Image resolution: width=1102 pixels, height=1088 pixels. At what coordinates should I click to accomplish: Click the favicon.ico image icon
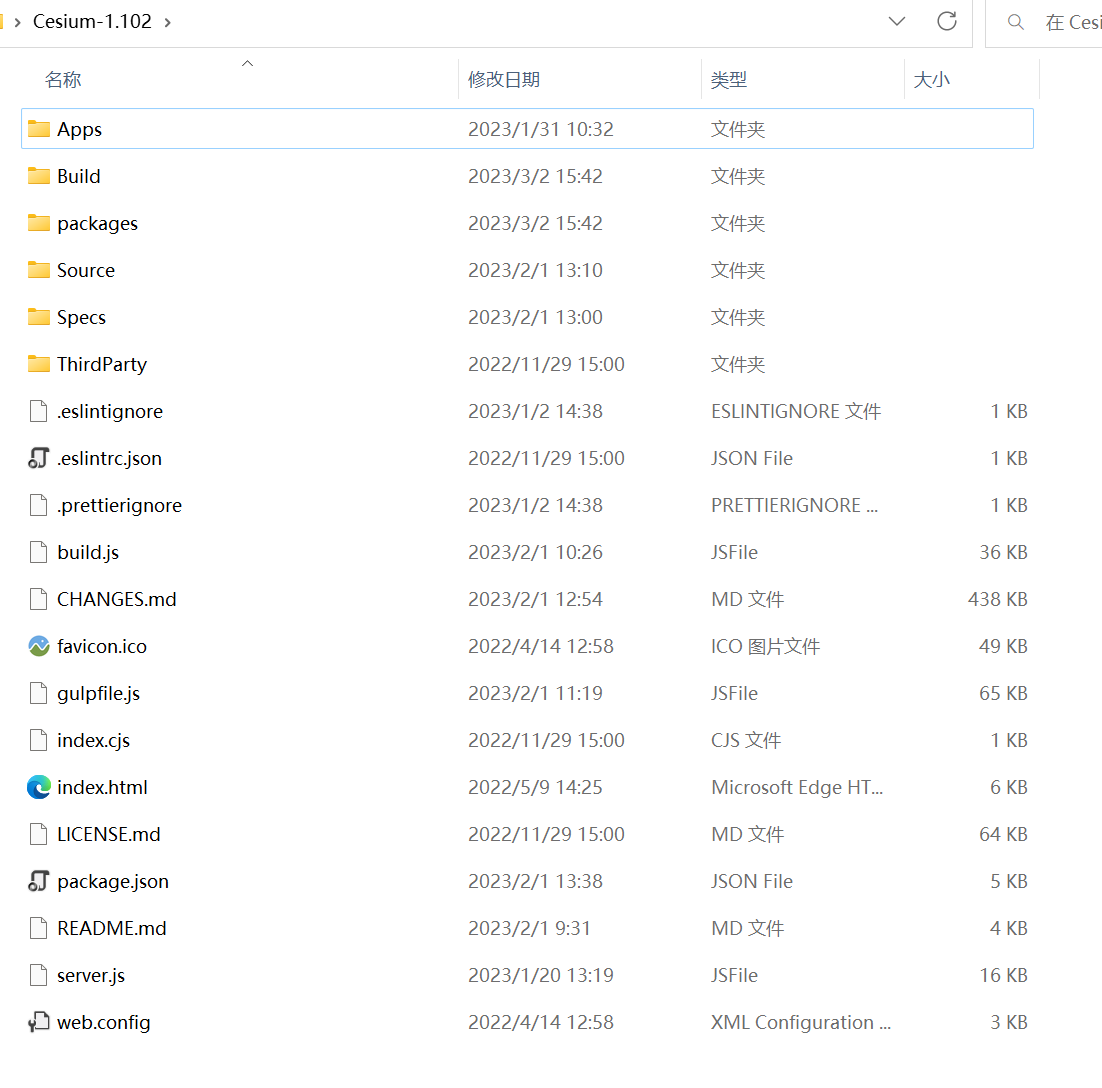39,646
